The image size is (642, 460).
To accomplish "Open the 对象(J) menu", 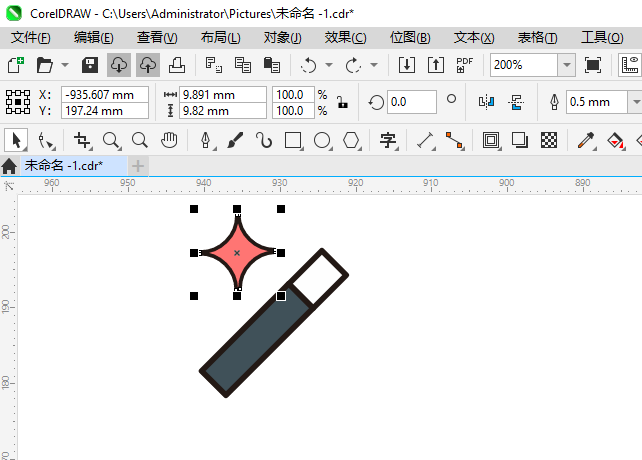I will [x=283, y=38].
